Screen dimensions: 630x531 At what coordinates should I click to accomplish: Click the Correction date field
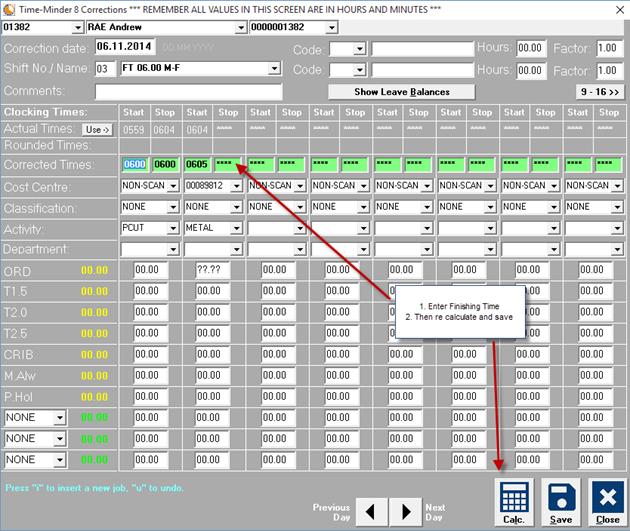(125, 48)
